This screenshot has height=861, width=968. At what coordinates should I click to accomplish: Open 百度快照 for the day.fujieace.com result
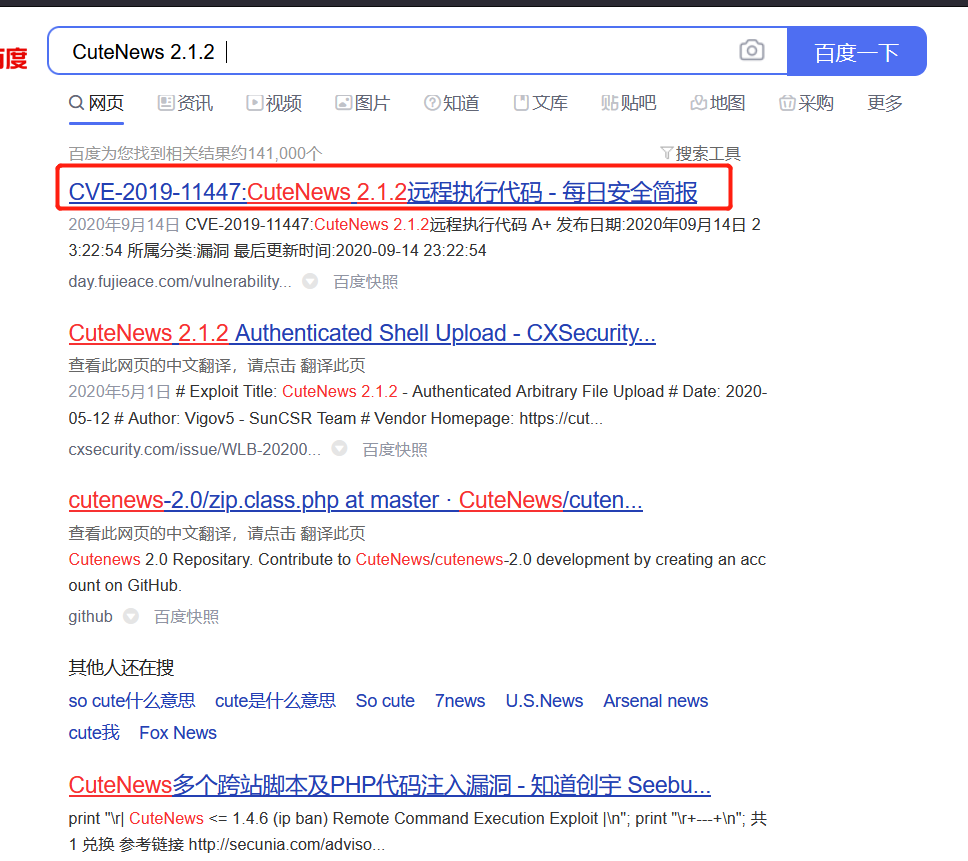tap(365, 282)
